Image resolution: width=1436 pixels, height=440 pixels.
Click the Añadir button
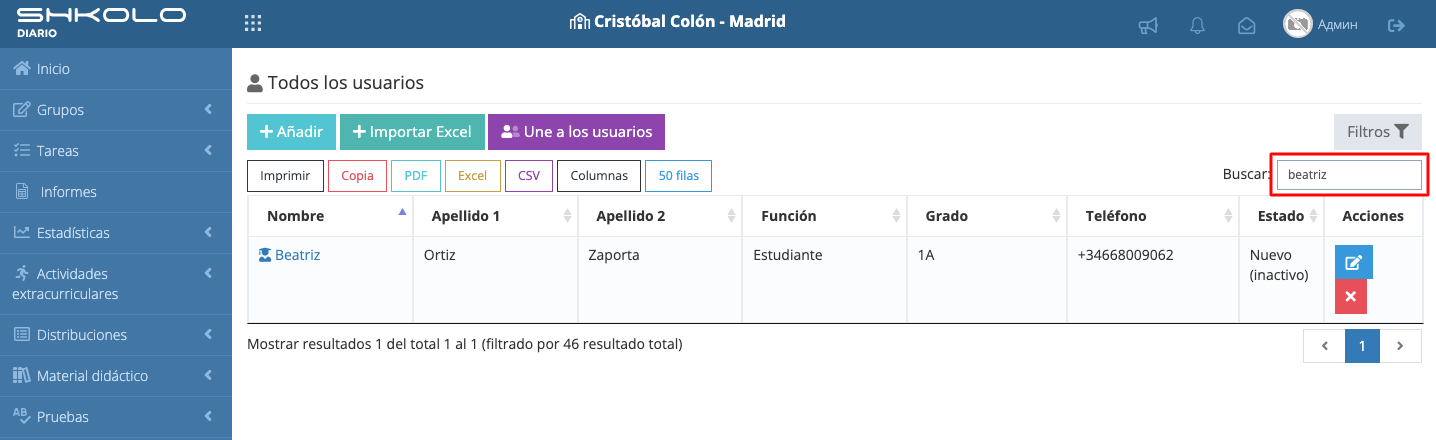pyautogui.click(x=291, y=132)
